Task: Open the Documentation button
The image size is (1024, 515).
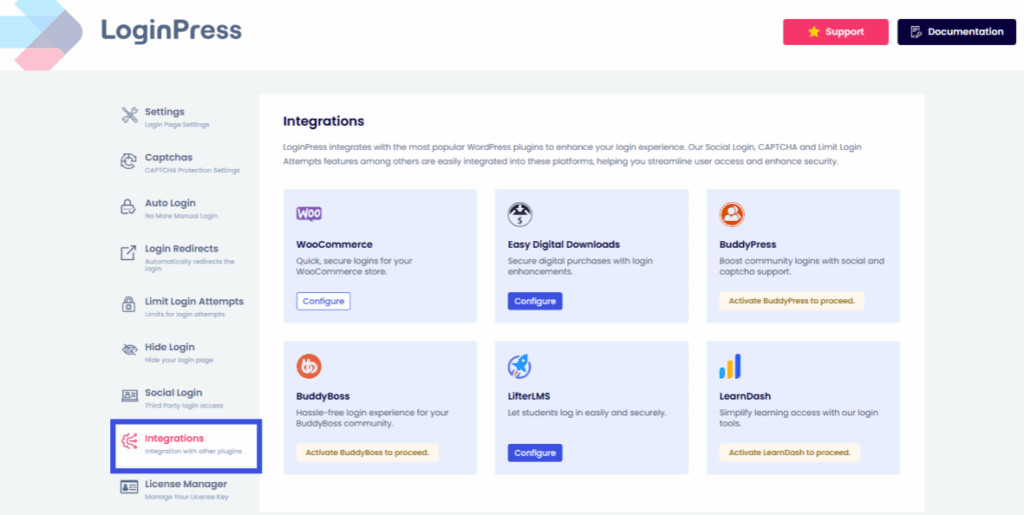Action: (956, 32)
